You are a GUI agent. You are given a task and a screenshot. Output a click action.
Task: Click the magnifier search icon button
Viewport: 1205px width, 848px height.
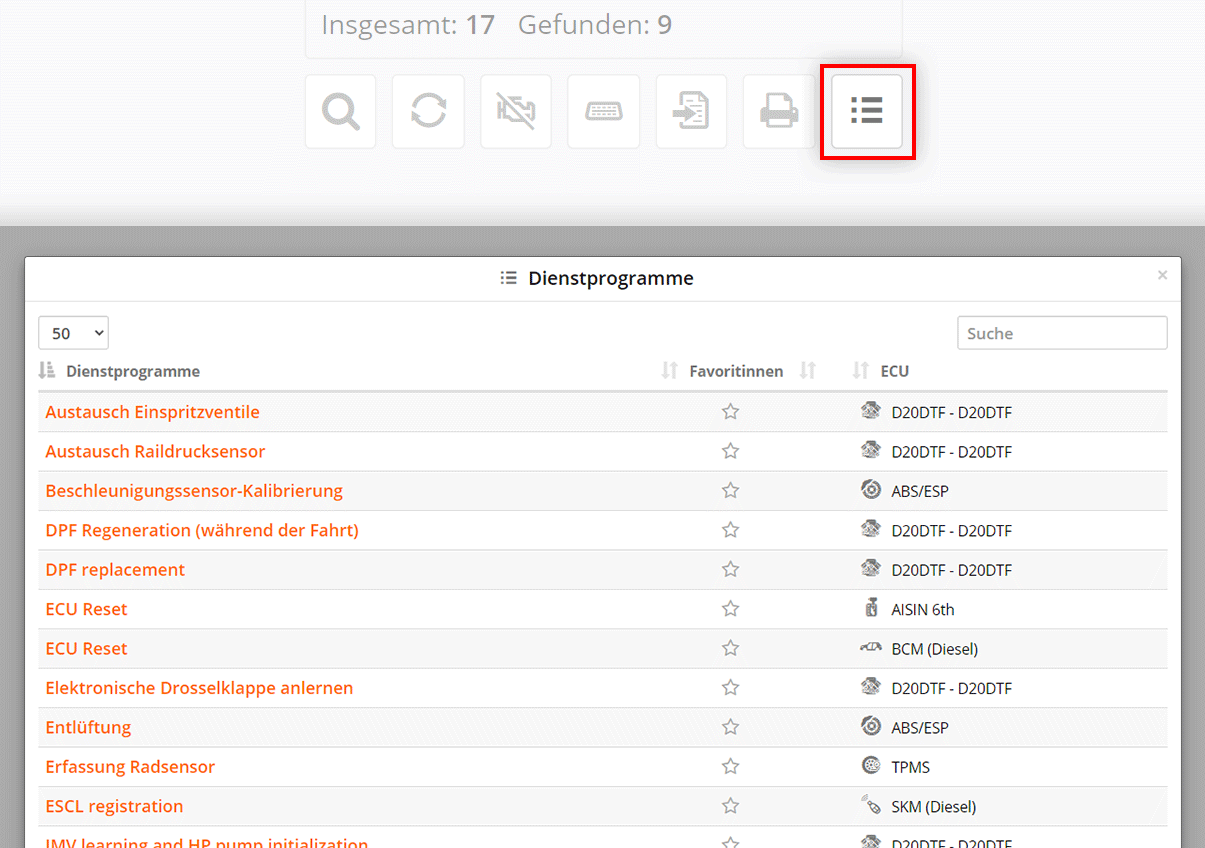[341, 112]
